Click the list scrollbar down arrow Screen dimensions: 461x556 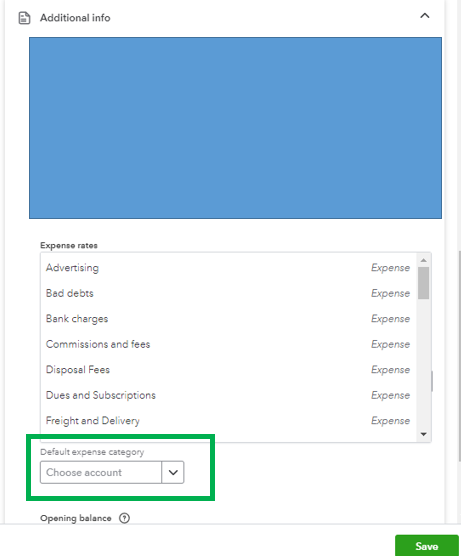coord(423,434)
